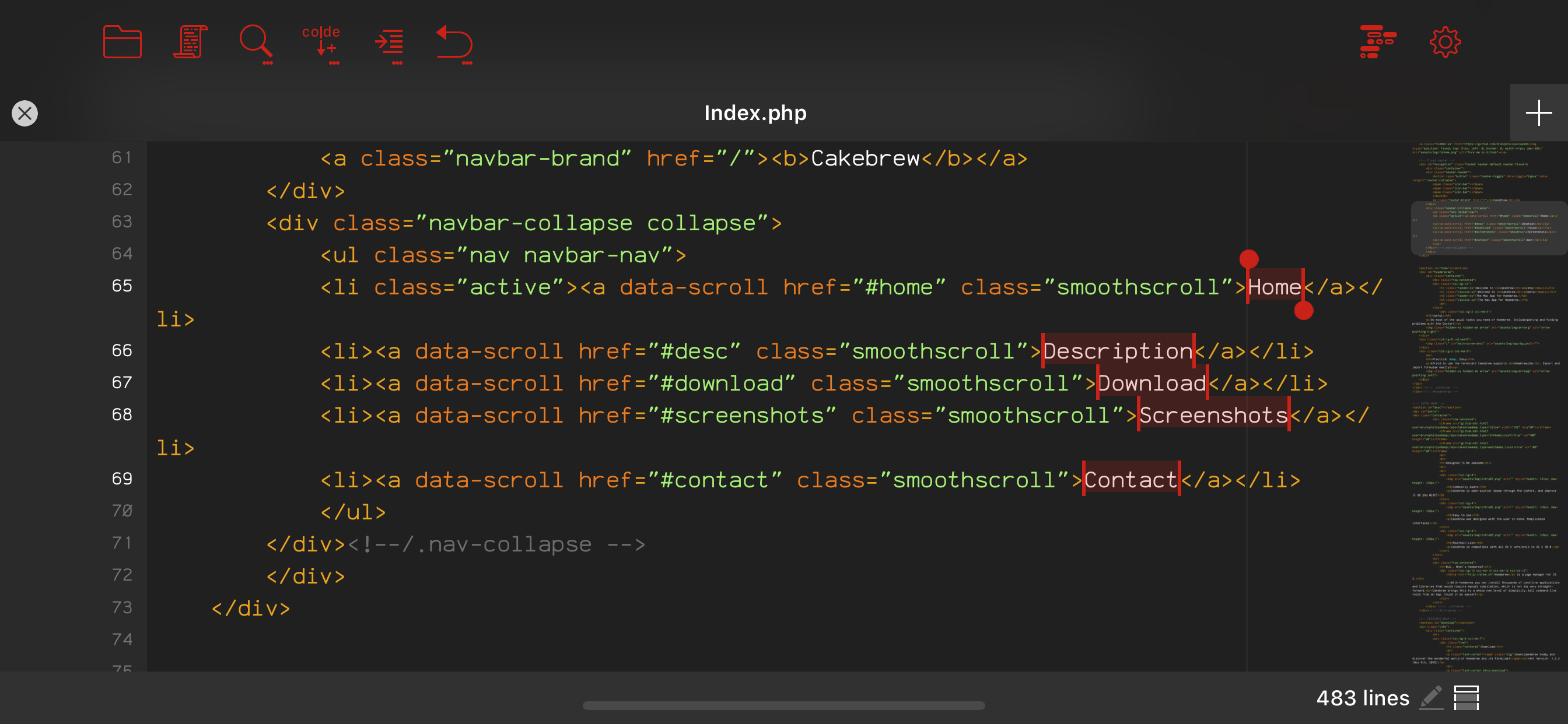Click the horizontal scrollbar at bottom
Viewport: 1568px width, 724px height.
783,706
